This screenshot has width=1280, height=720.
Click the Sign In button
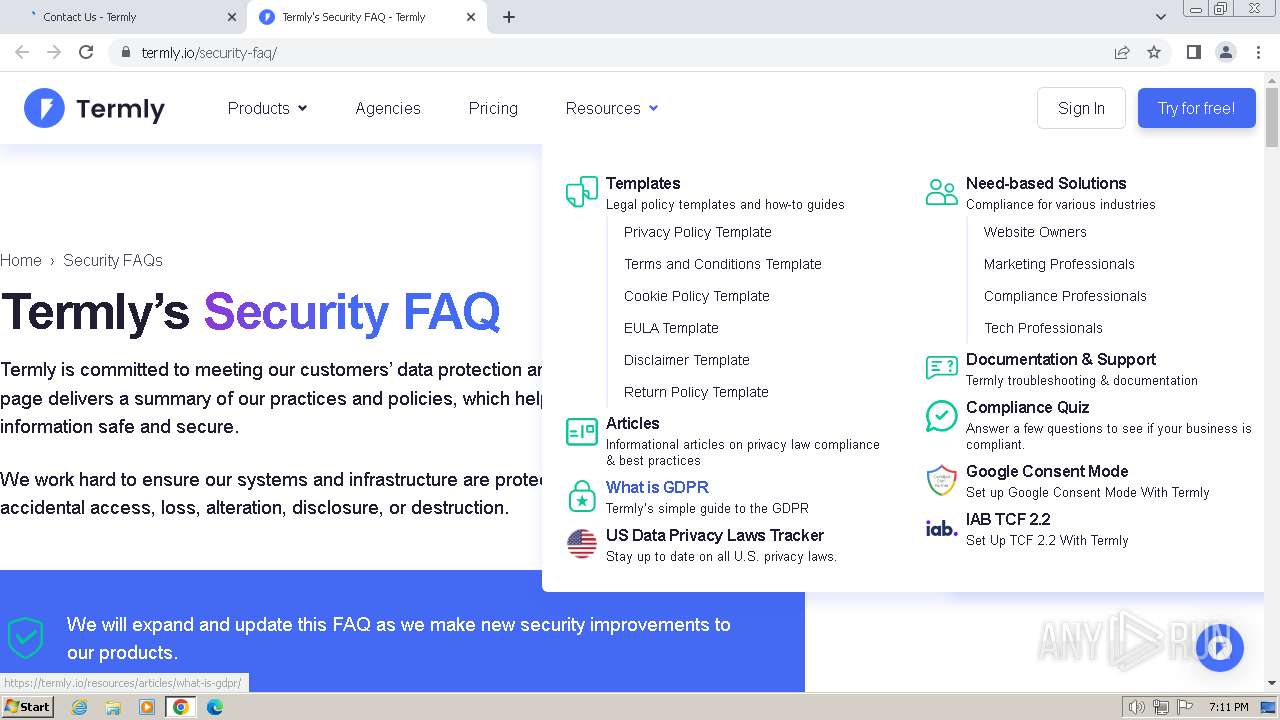point(1081,108)
